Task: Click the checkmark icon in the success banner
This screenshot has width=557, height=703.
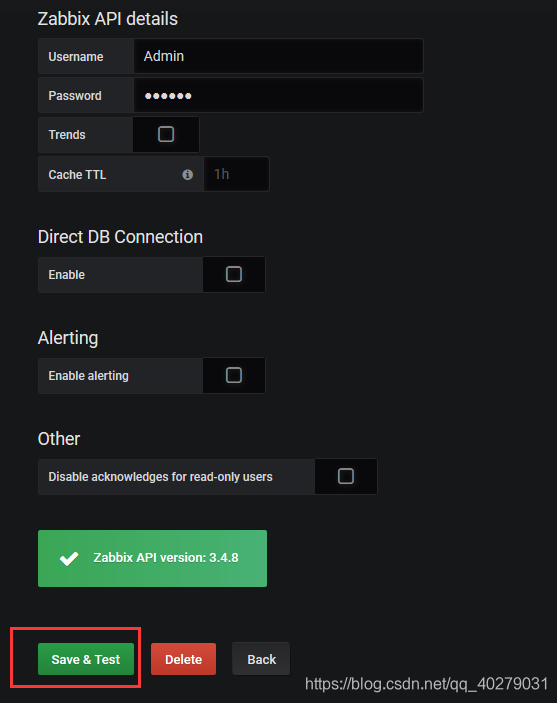Action: [69, 558]
